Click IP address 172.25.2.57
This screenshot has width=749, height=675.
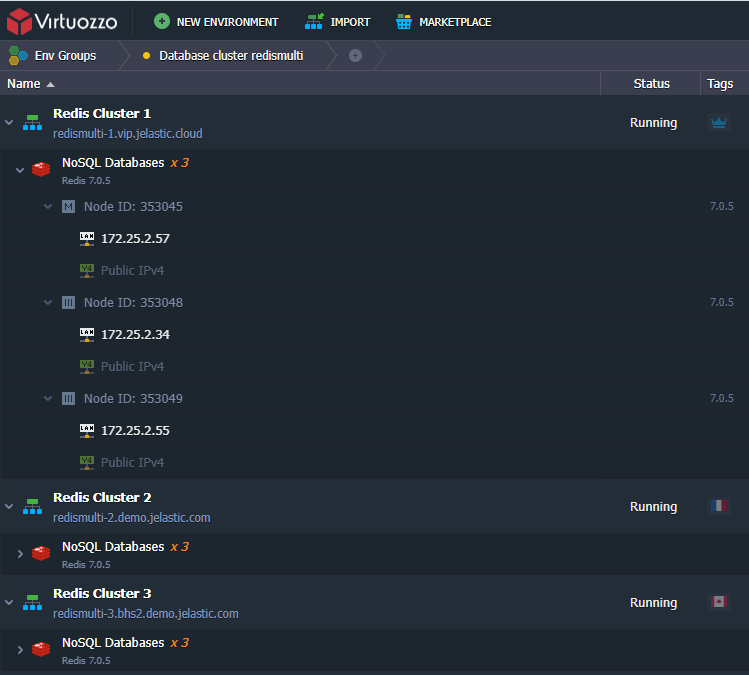[x=135, y=239]
